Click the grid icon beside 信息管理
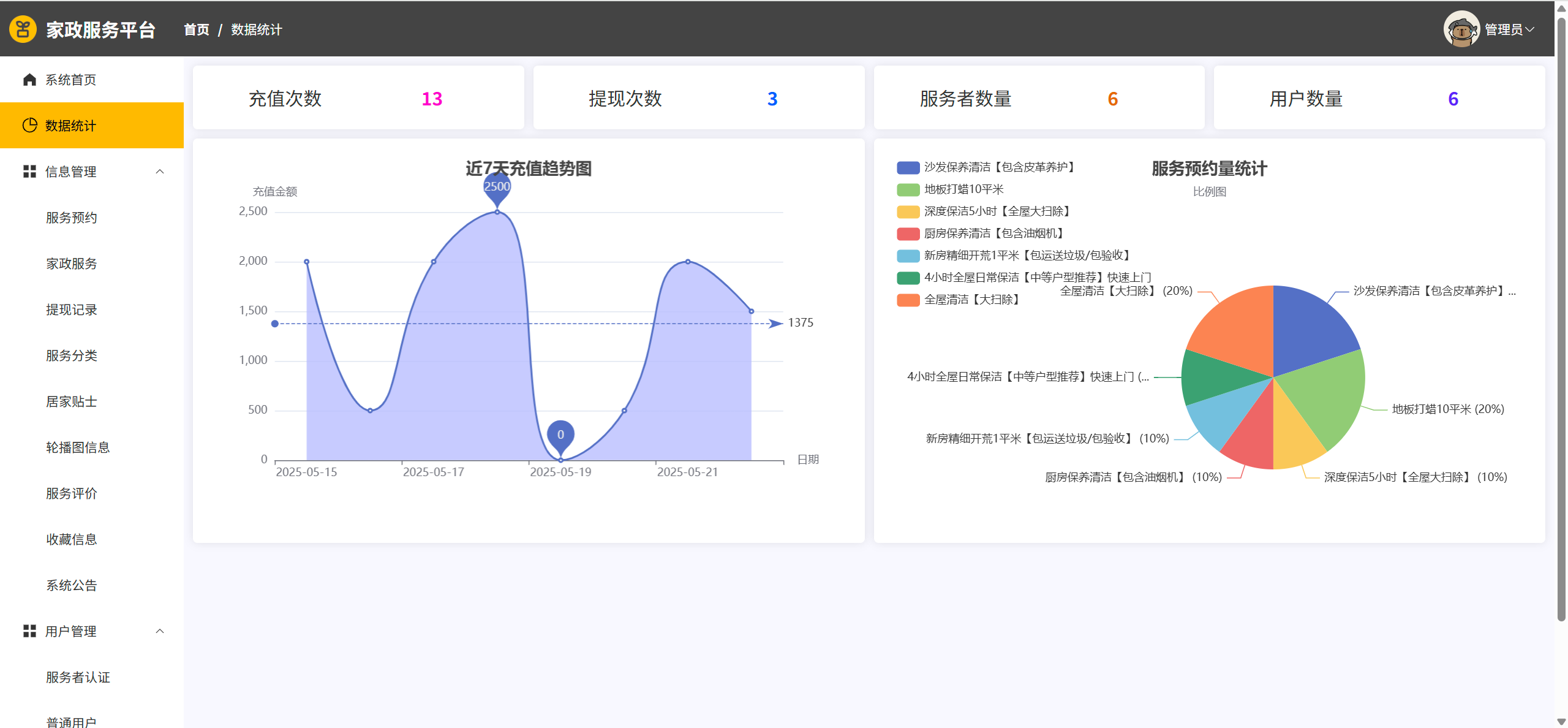This screenshot has height=728, width=1568. [29, 172]
